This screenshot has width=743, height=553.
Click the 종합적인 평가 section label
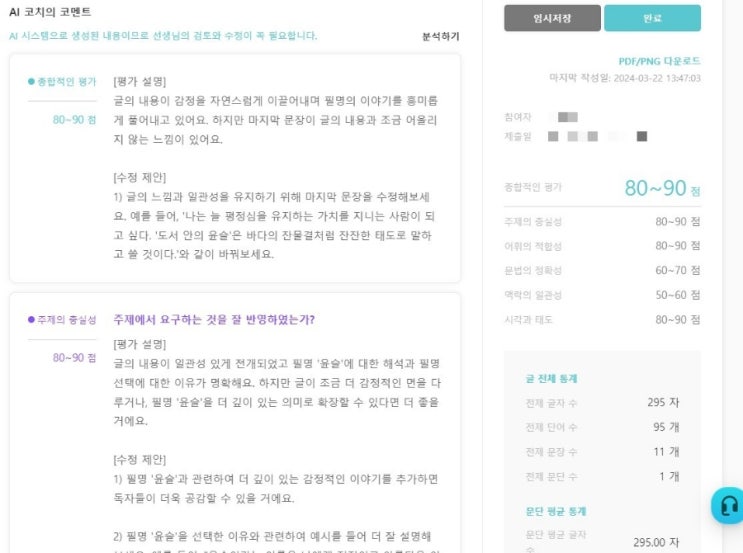[67, 82]
